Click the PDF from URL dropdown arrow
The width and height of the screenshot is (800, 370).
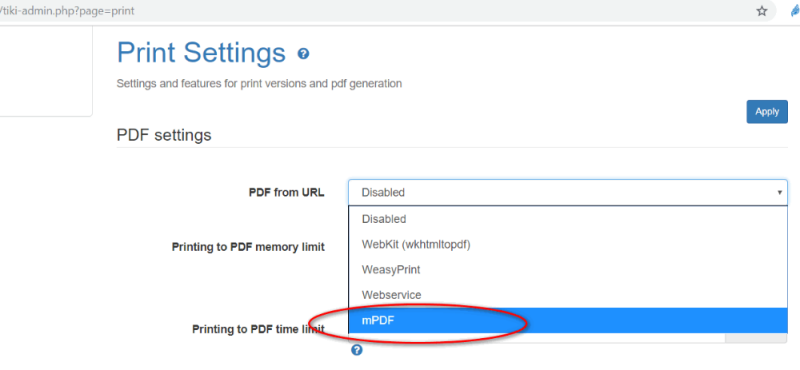779,192
